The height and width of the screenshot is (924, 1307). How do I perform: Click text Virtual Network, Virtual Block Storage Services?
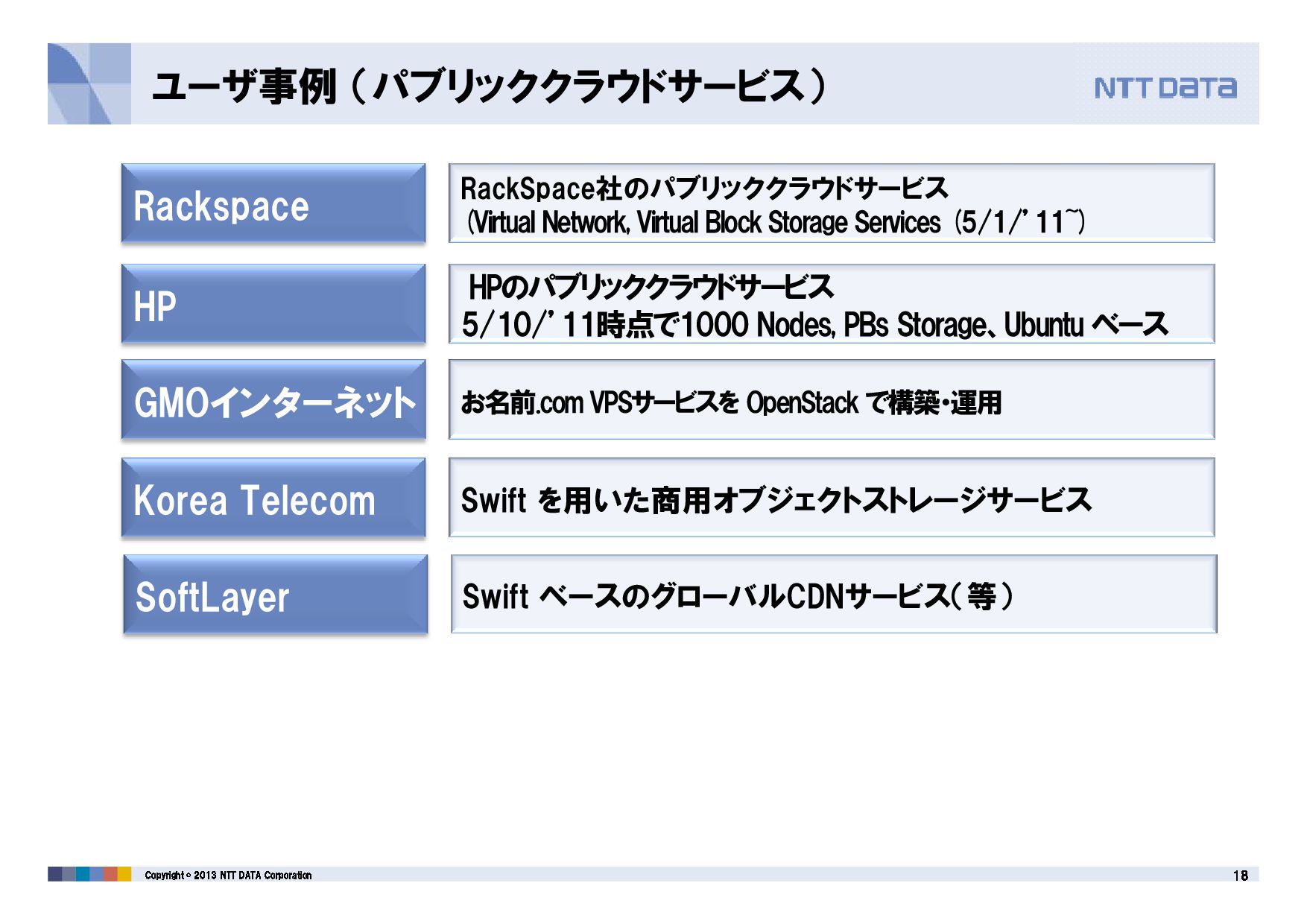point(706,222)
